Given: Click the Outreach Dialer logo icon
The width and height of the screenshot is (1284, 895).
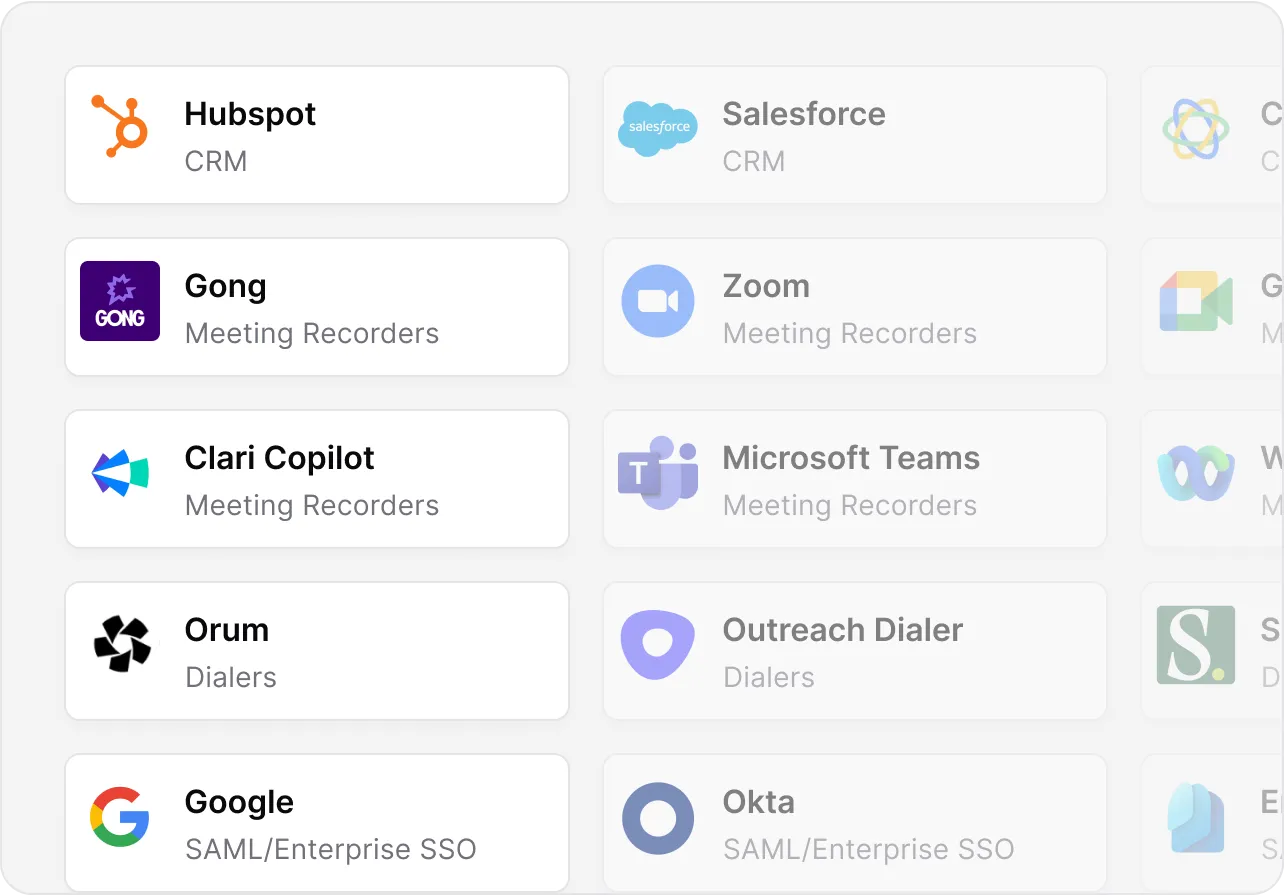Looking at the screenshot, I should [658, 645].
